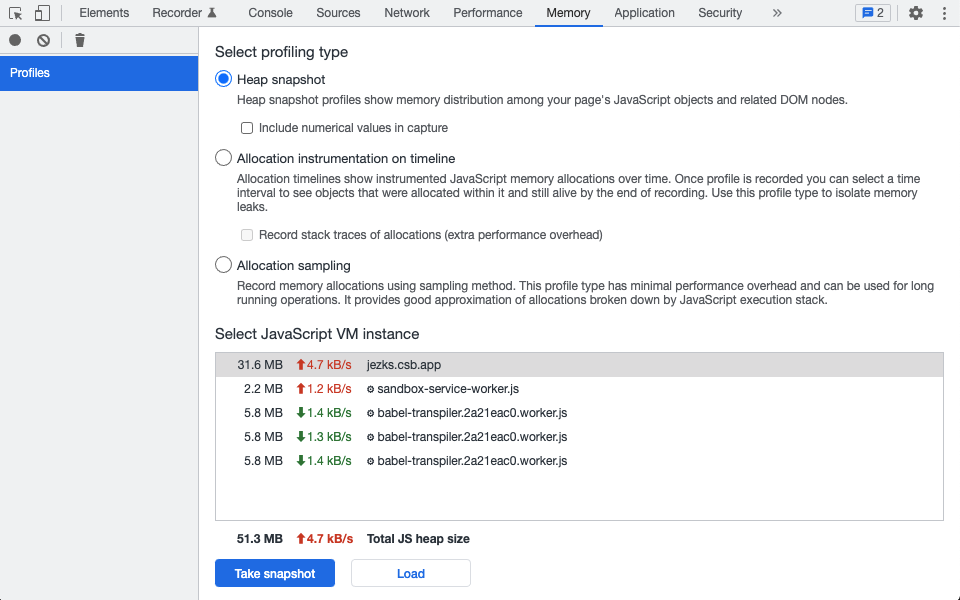960x600 pixels.
Task: Click the Take snapshot button
Action: tap(275, 573)
